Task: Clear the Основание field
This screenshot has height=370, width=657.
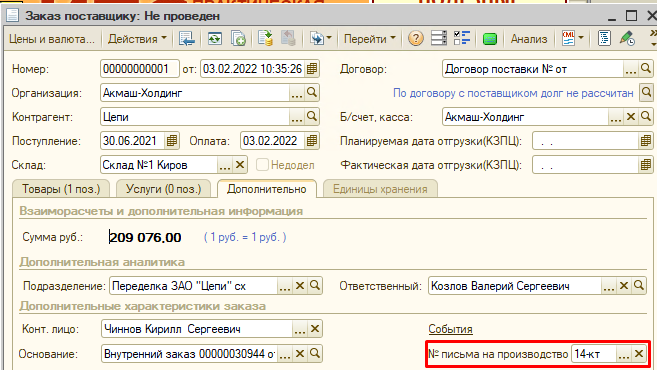Action: pyautogui.click(x=300, y=354)
